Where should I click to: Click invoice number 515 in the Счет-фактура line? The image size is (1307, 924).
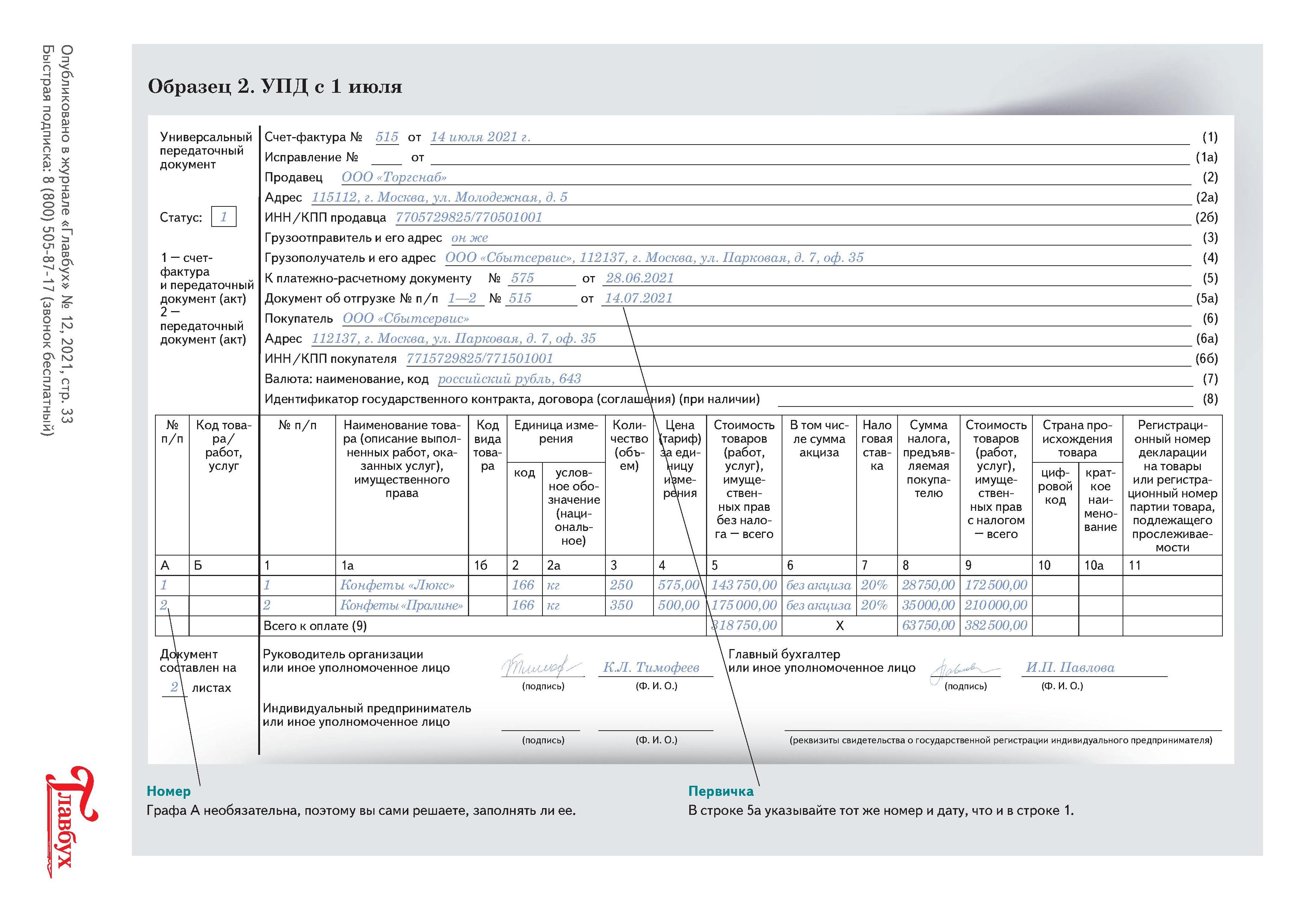coord(386,137)
